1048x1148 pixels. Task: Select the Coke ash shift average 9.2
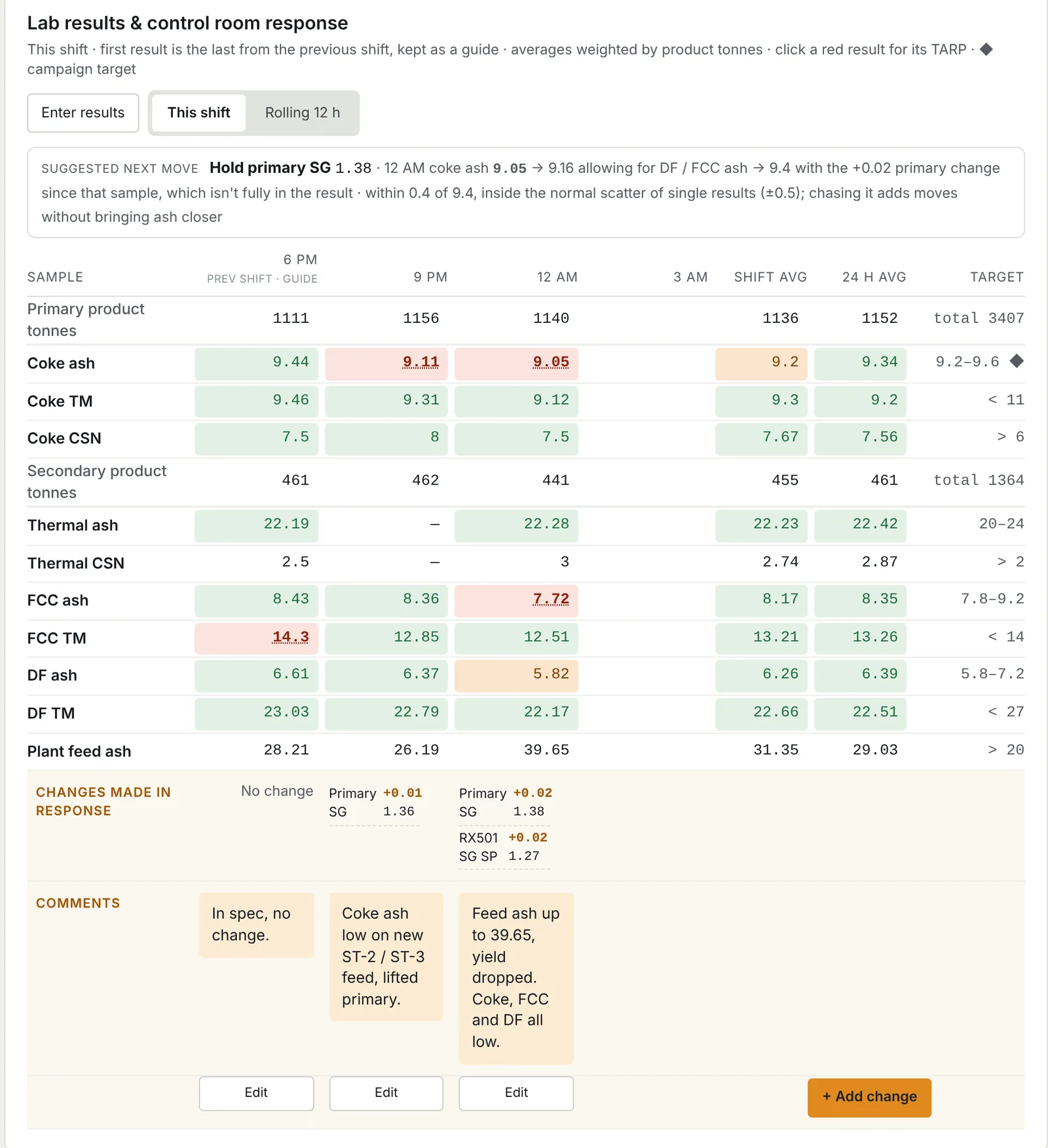click(x=761, y=363)
